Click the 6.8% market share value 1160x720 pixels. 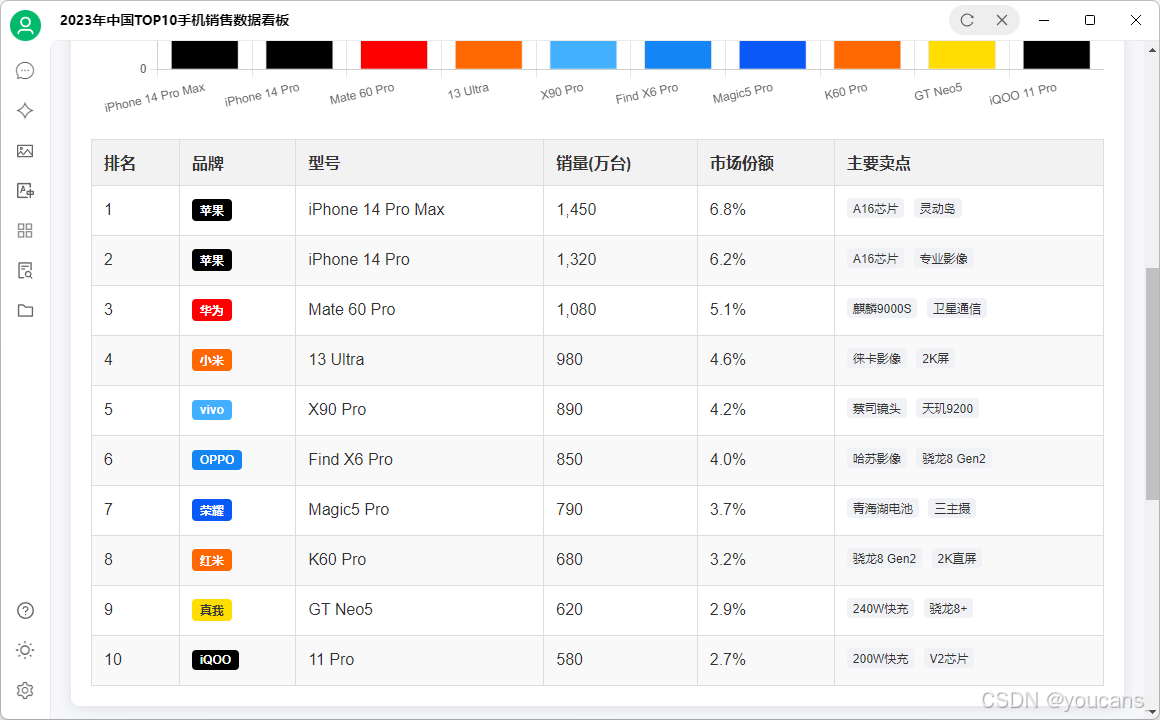pos(727,209)
